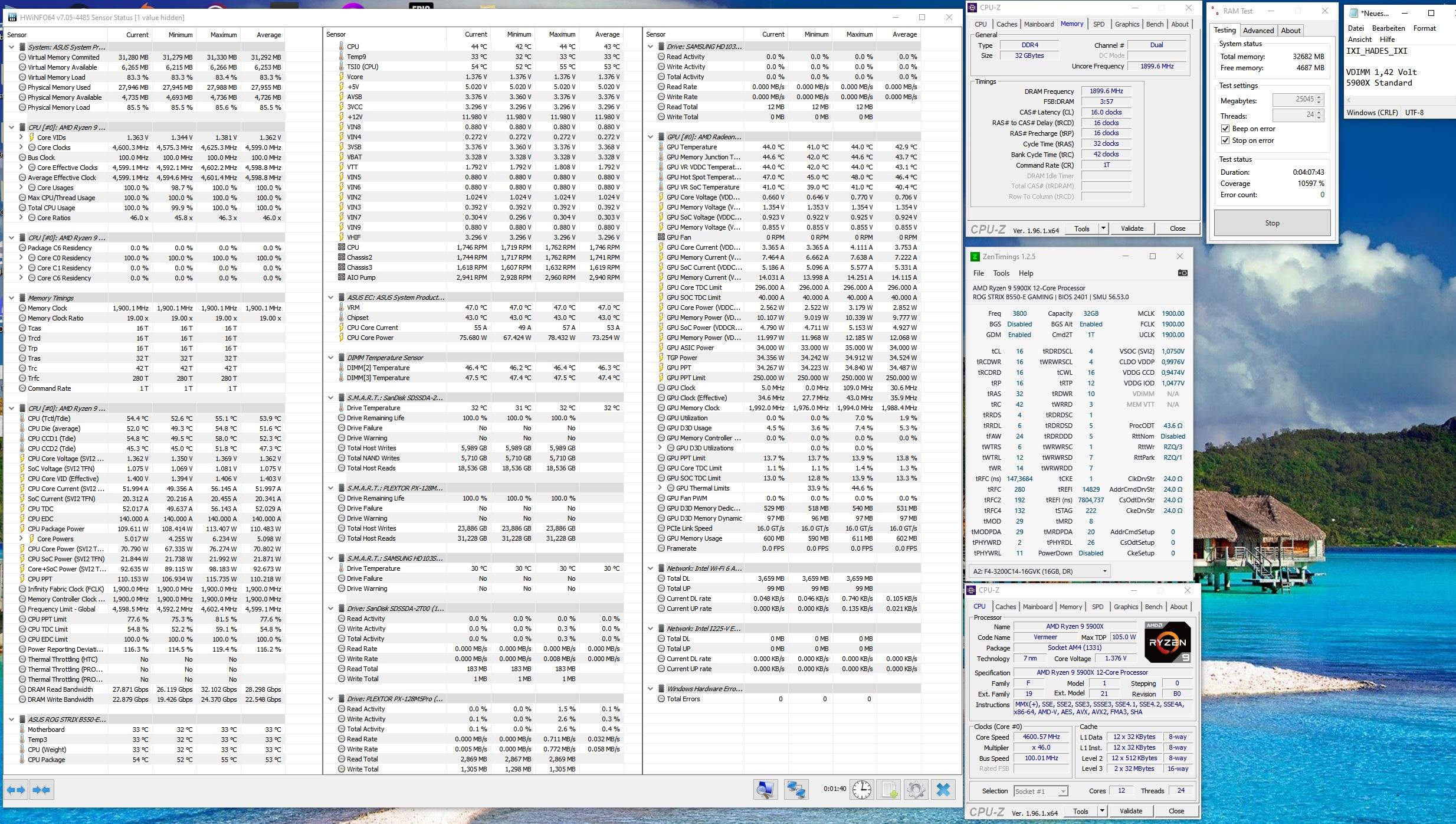Expand Core VIDs row
Screen dimensions: 1456x824
coord(21,138)
